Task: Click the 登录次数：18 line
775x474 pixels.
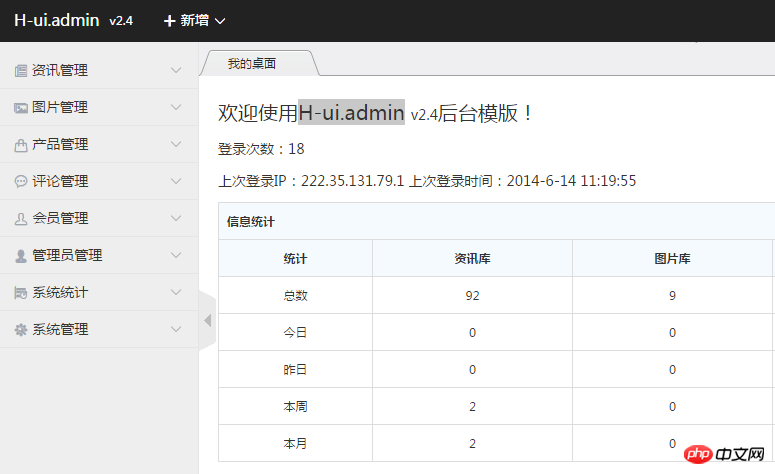Action: pyautogui.click(x=261, y=149)
